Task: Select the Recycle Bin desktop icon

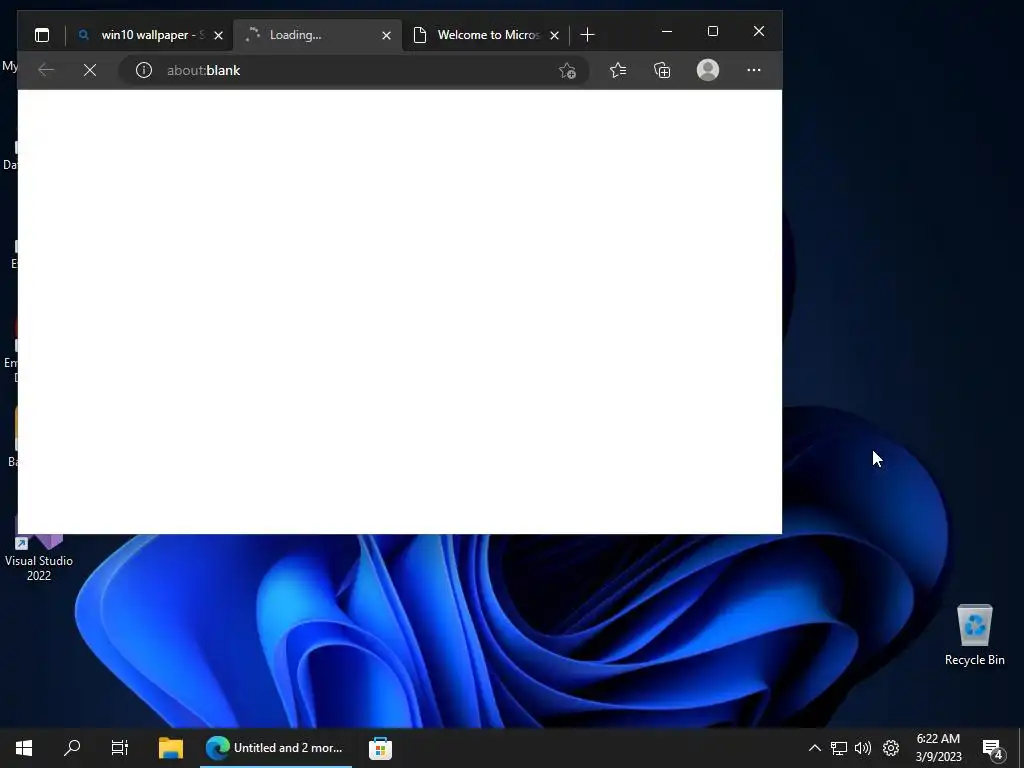Action: pos(974,635)
